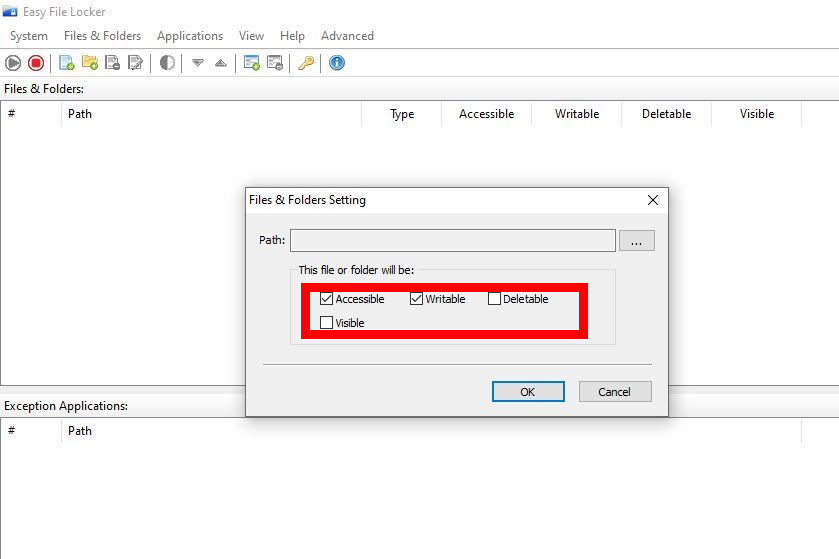Open the View menu
This screenshot has height=559, width=839.
251,36
